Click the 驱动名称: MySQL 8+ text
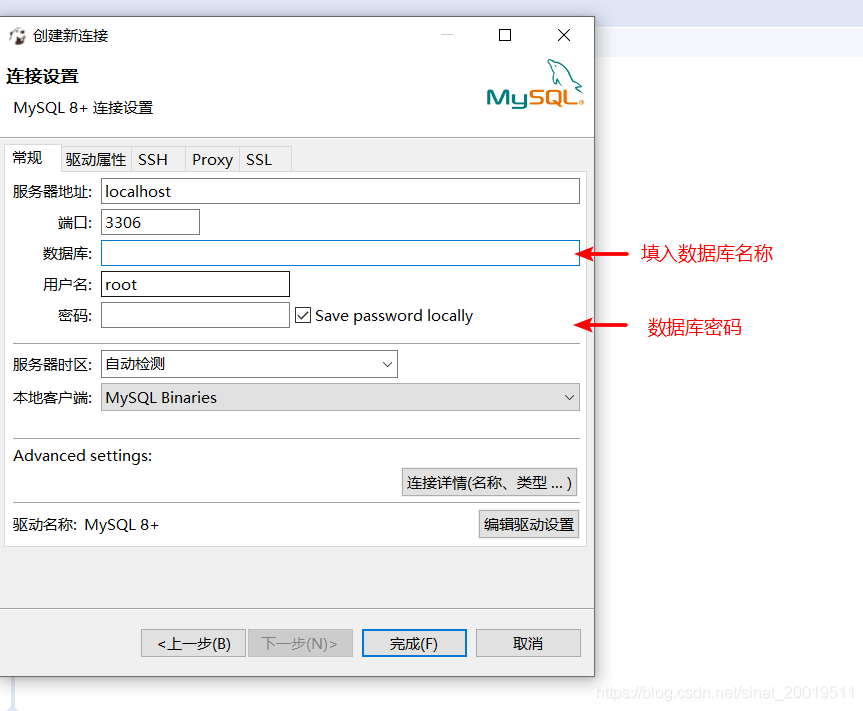 pos(86,524)
